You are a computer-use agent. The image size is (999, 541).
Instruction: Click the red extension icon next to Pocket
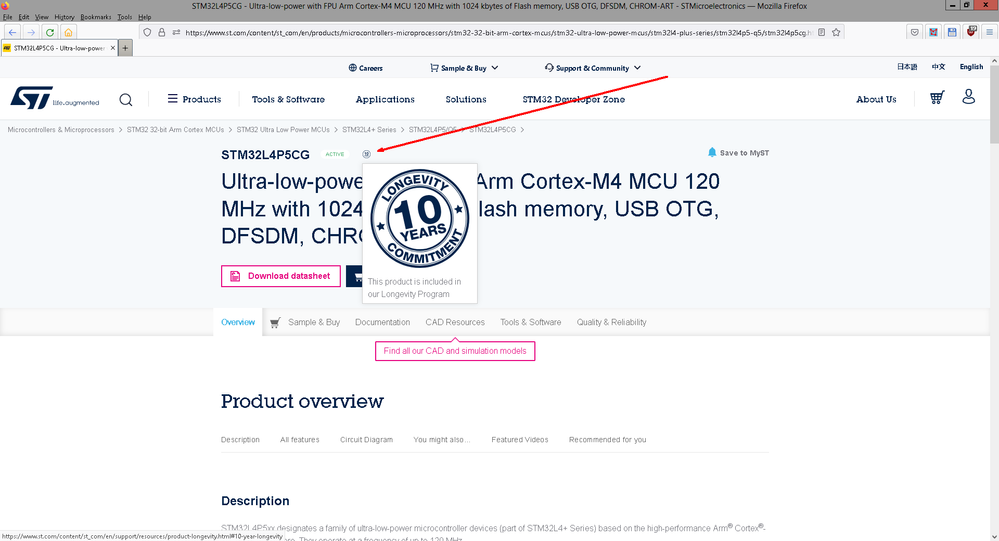click(x=933, y=32)
